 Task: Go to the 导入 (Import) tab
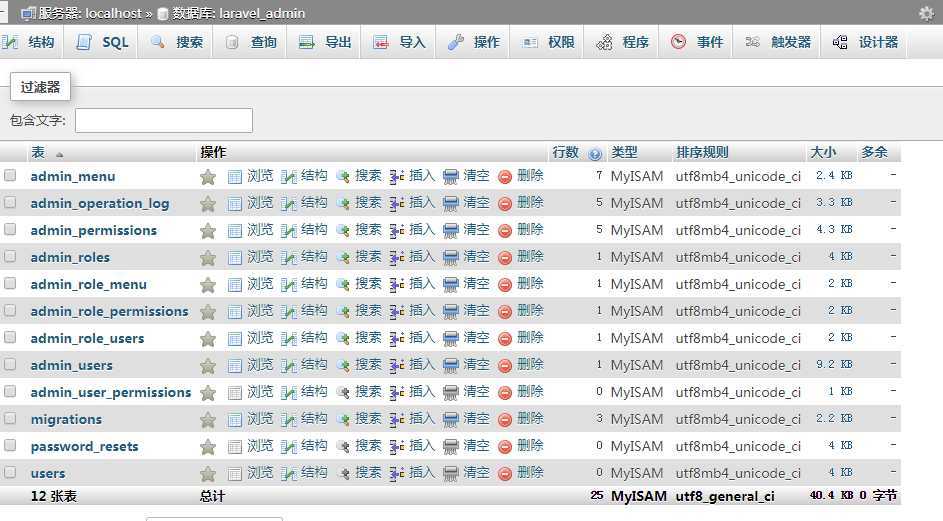(x=399, y=42)
